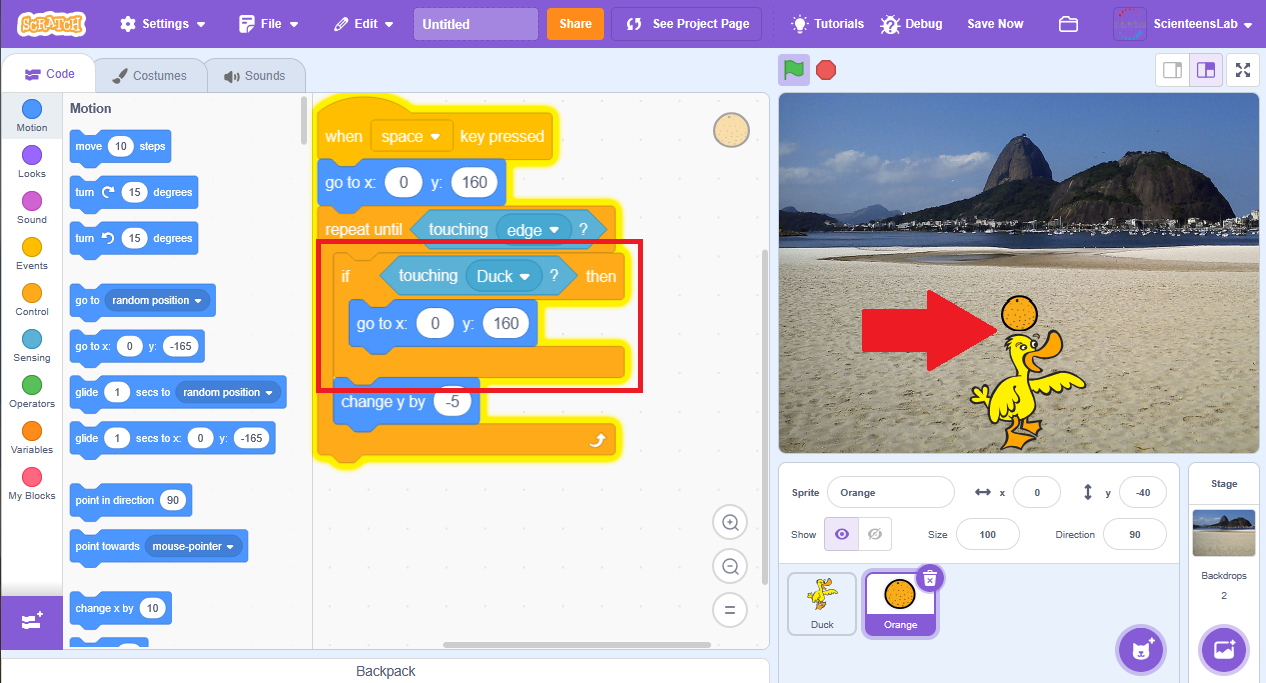The height and width of the screenshot is (683, 1266).
Task: Delete the Orange sprite with trash icon
Action: coord(929,578)
